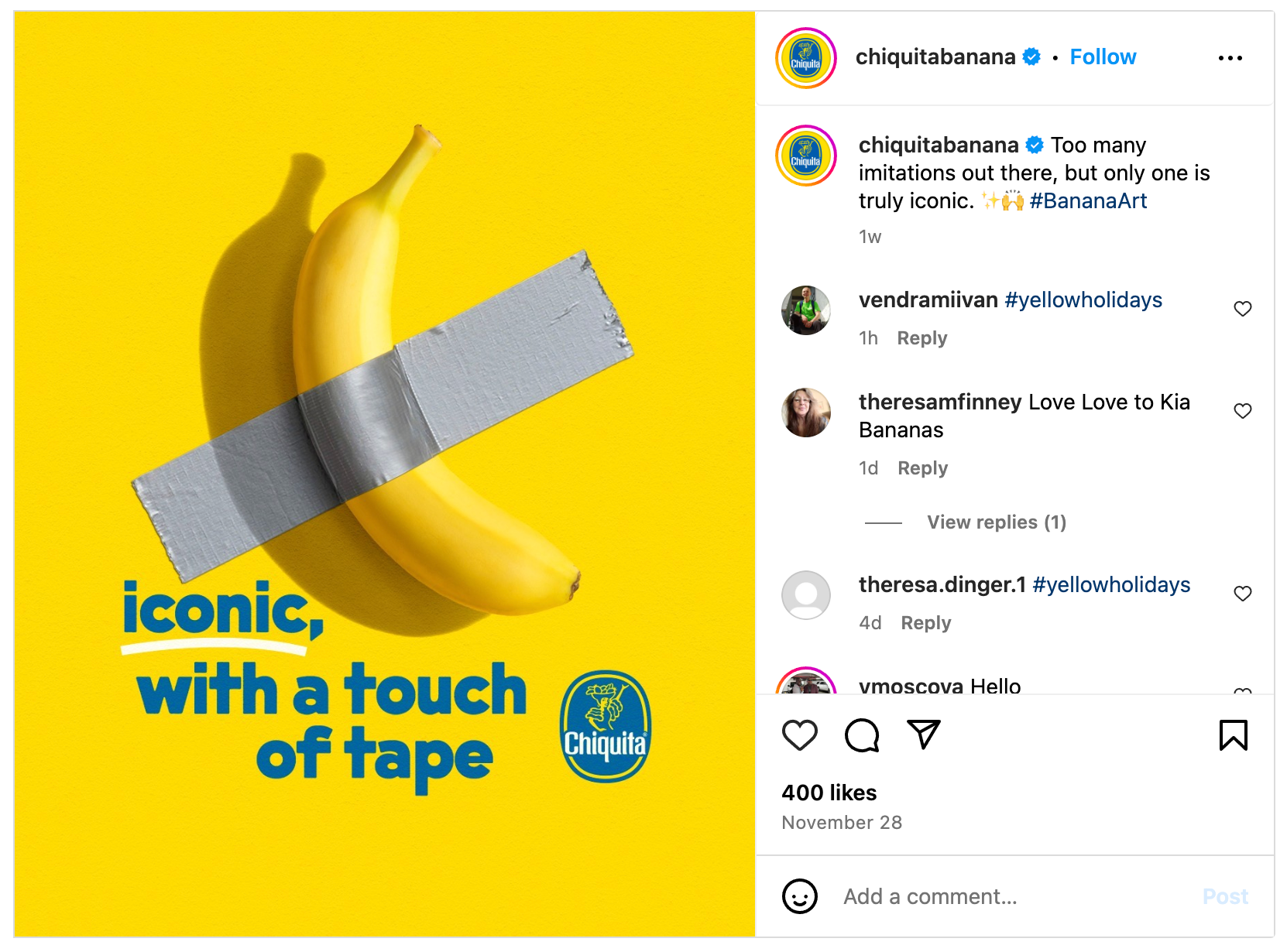Share post via paper plane icon

(923, 735)
